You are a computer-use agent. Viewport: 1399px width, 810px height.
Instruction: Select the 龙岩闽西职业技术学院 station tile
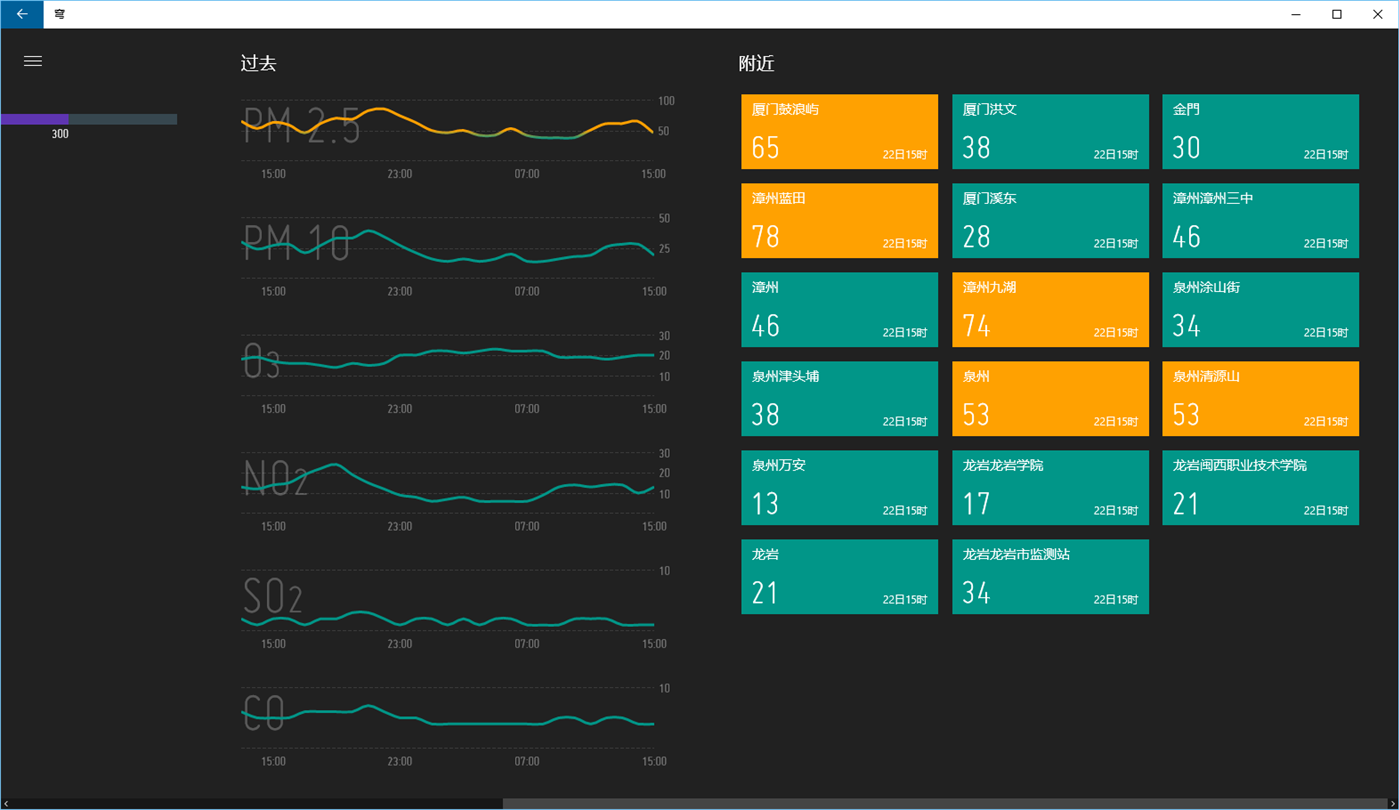pyautogui.click(x=1260, y=488)
